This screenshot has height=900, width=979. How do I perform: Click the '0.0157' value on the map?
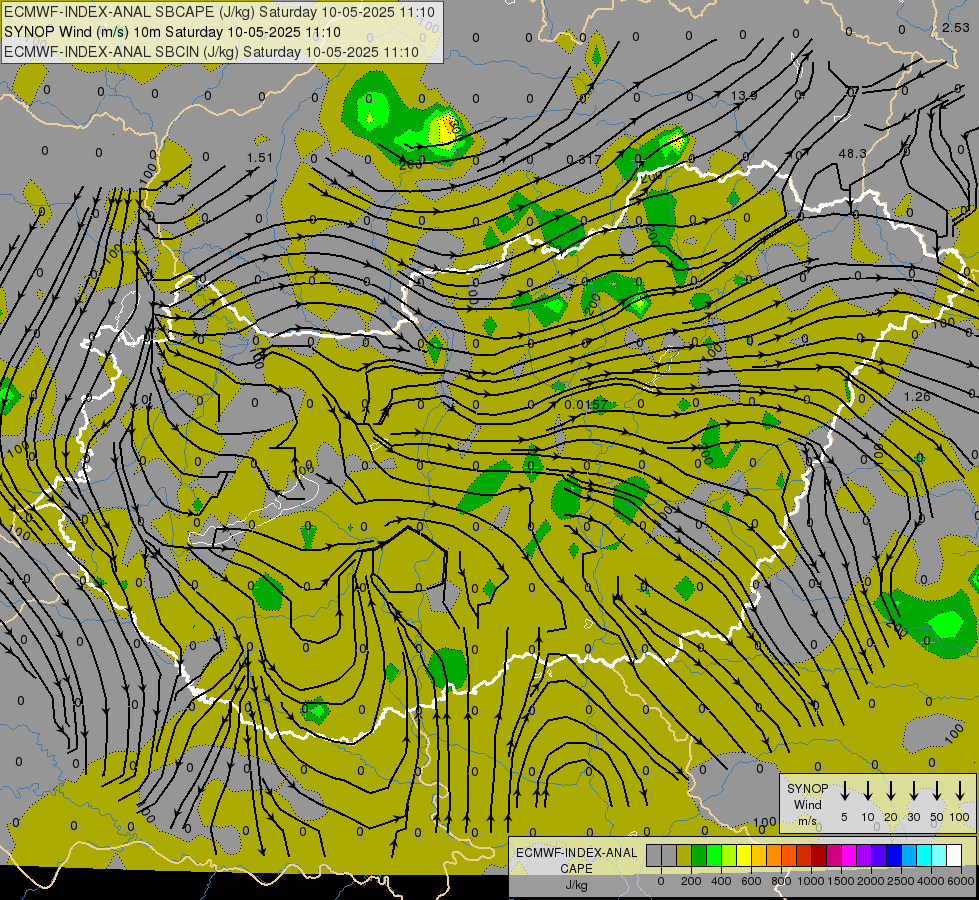click(586, 404)
